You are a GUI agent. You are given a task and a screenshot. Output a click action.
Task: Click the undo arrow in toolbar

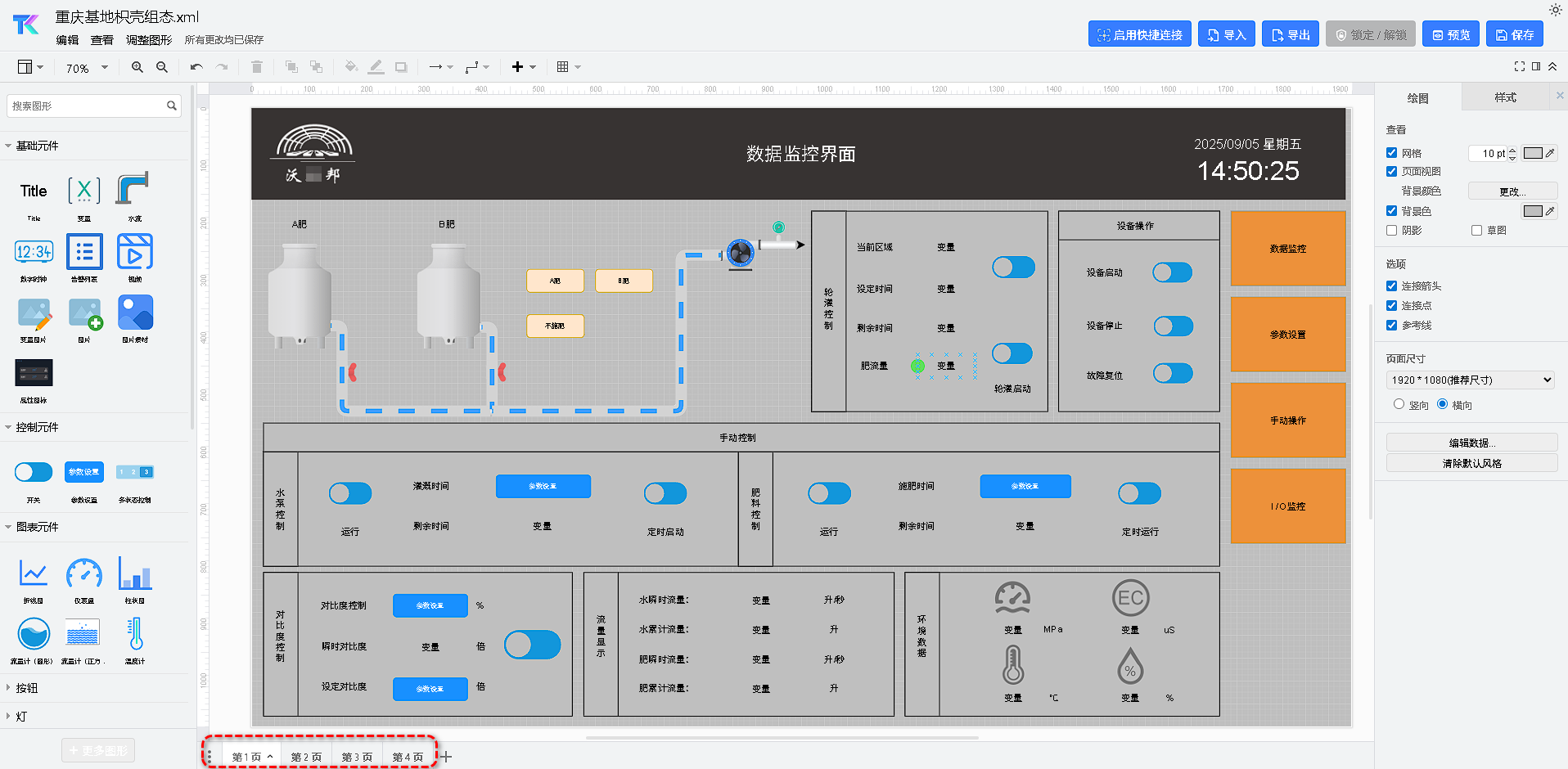pos(196,67)
